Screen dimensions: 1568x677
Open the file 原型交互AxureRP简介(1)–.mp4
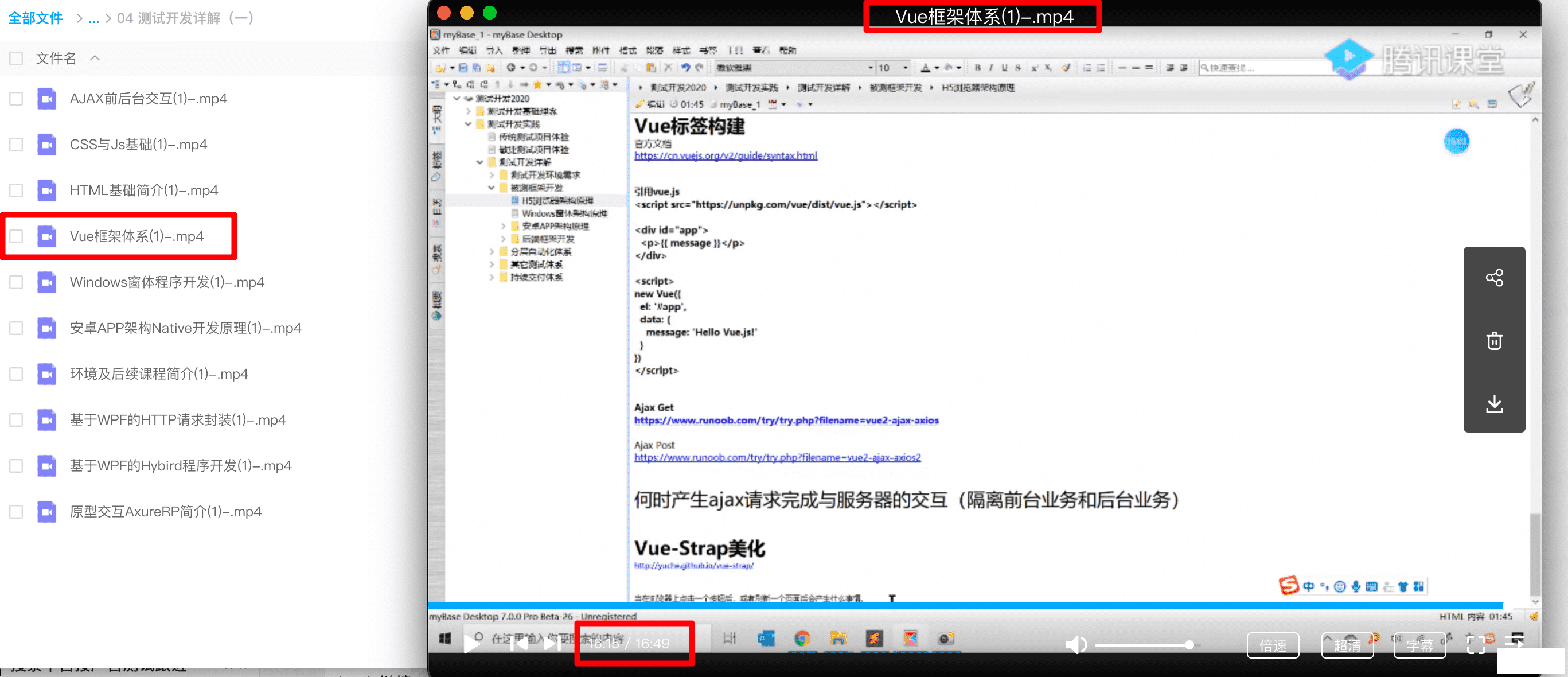click(x=166, y=512)
